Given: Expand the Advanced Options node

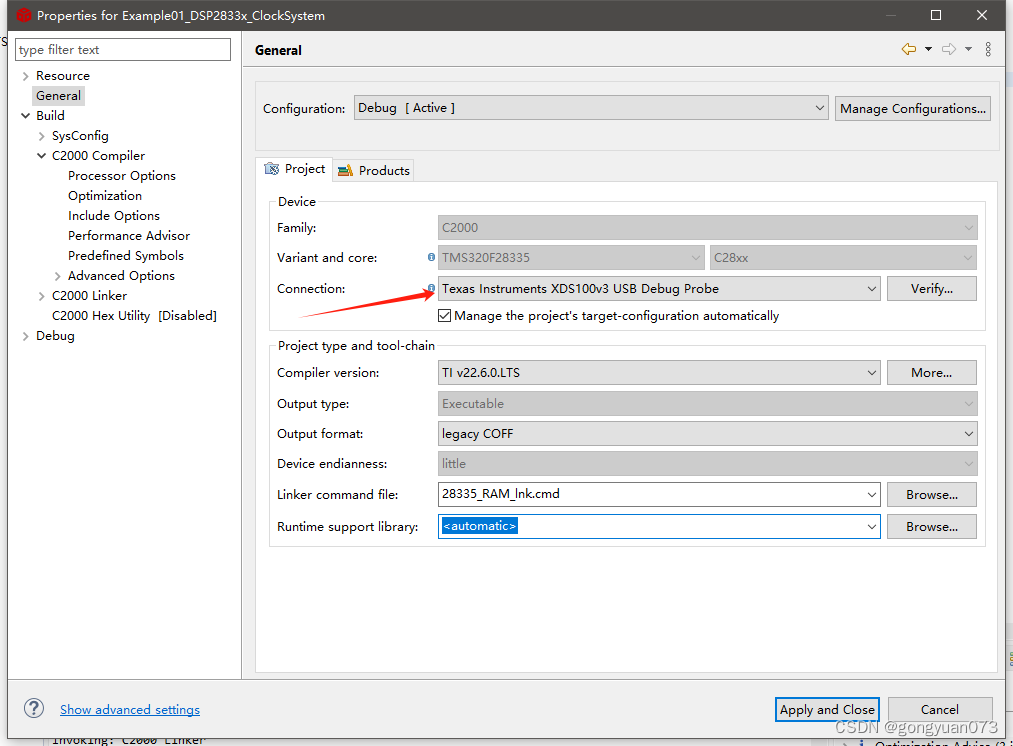Looking at the screenshot, I should [57, 276].
